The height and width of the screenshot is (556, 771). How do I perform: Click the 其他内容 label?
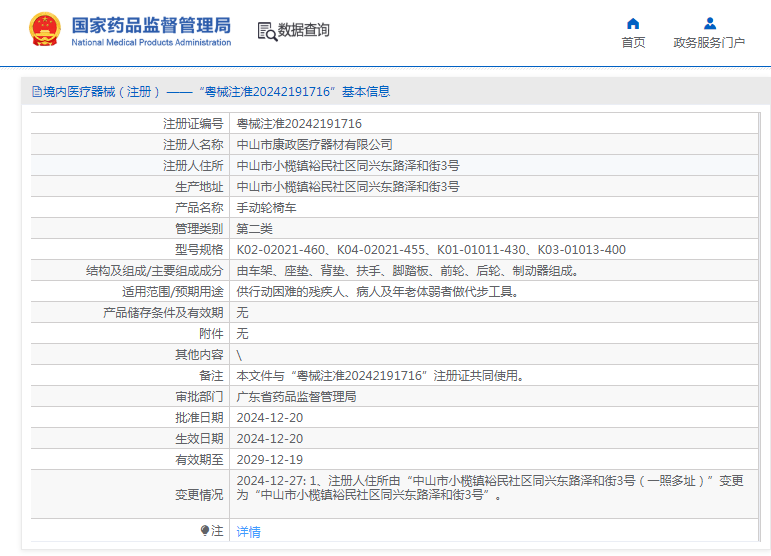tap(199, 355)
